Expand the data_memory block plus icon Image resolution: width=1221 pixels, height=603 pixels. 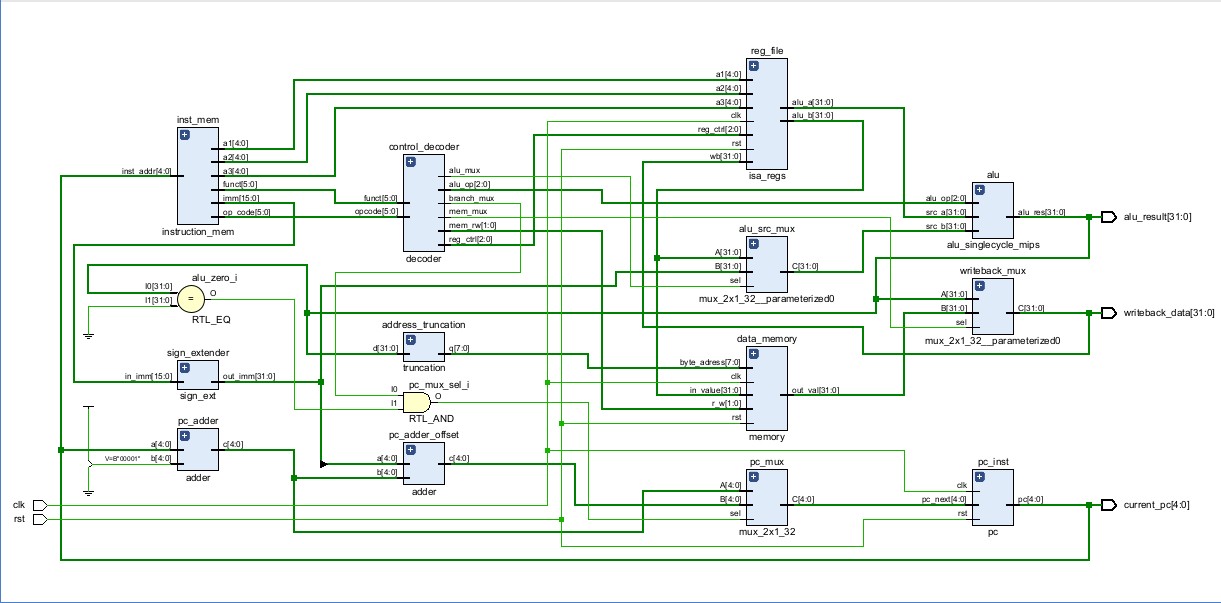tap(754, 353)
